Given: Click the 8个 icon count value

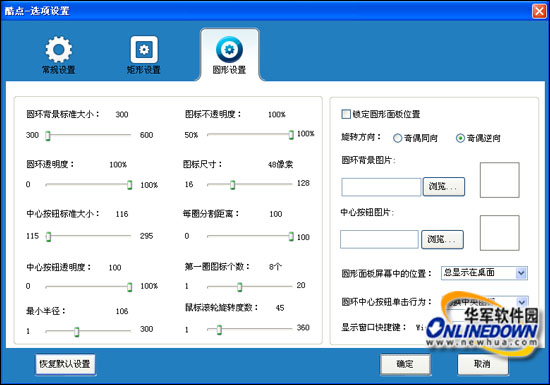Looking at the screenshot, I should click(x=275, y=267).
